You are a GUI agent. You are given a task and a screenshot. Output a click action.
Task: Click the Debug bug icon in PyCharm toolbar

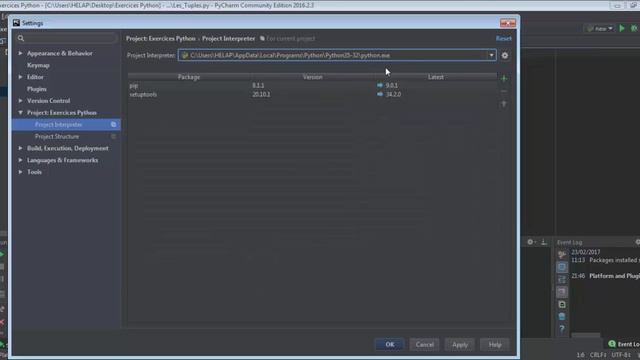click(634, 28)
